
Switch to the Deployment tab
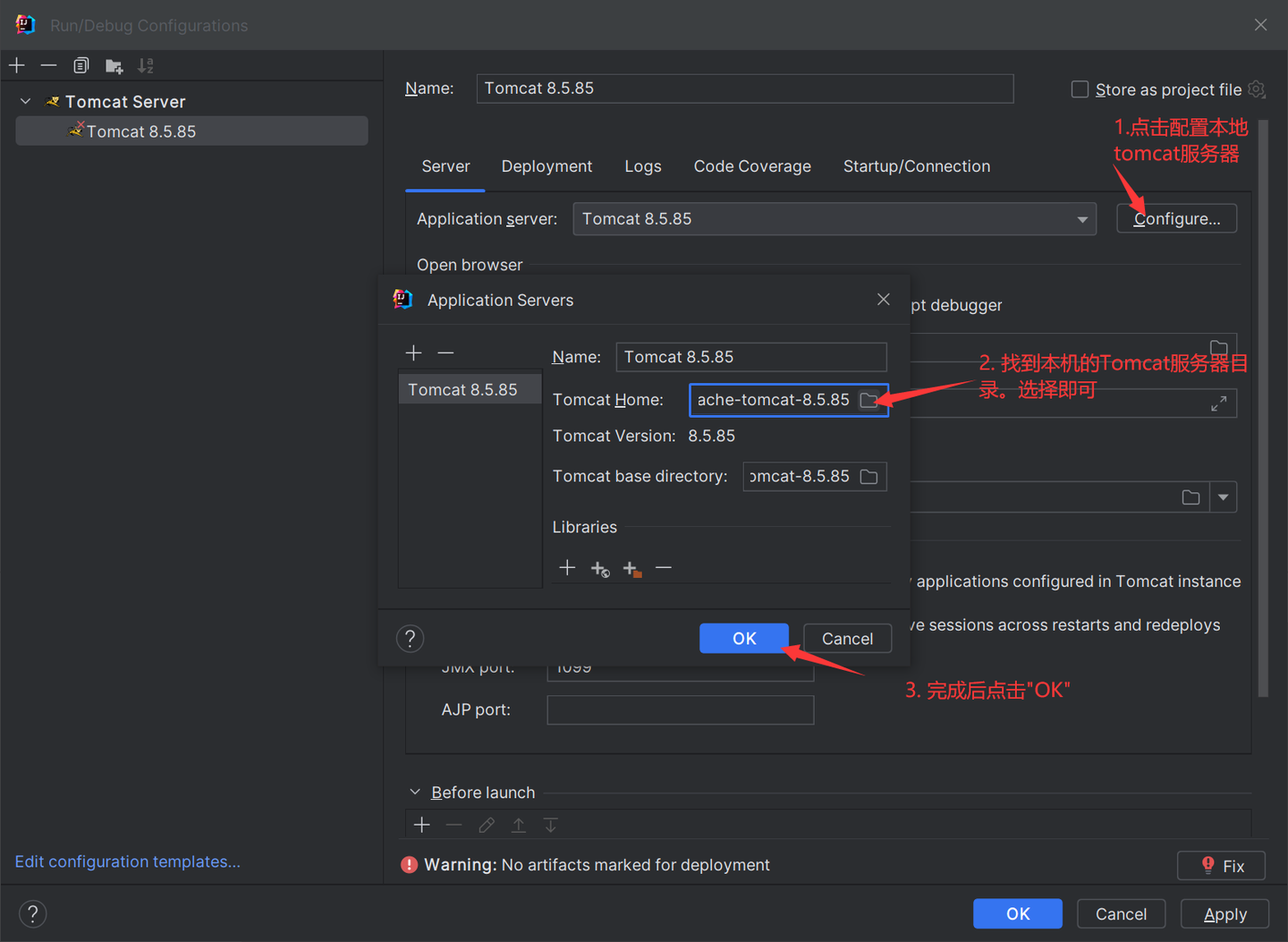[547, 166]
